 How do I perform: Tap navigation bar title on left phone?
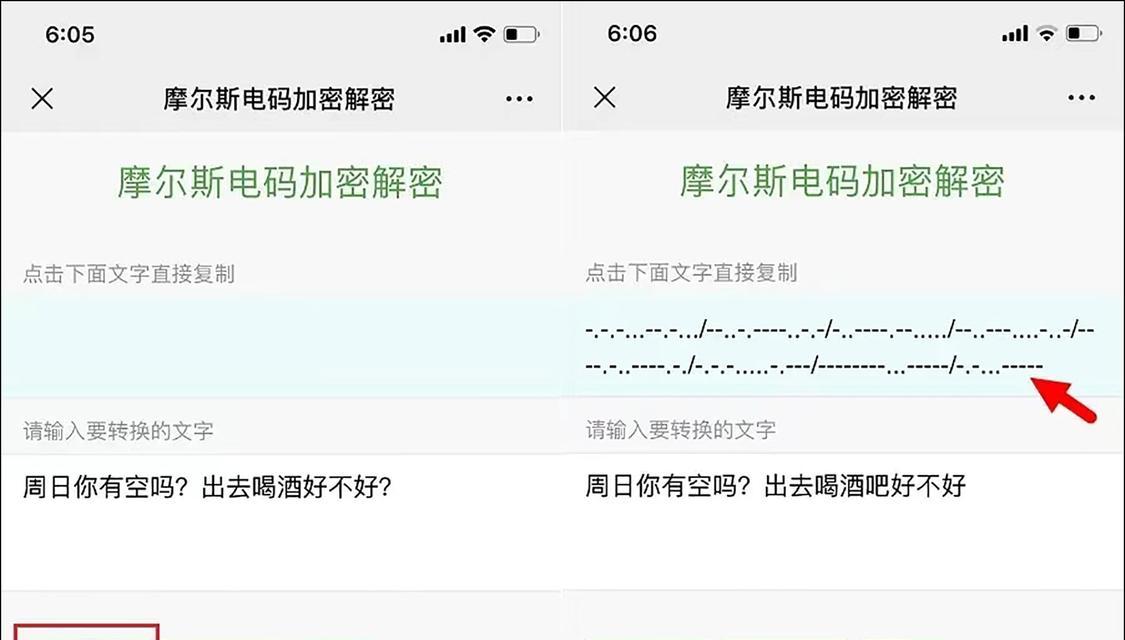tap(279, 99)
